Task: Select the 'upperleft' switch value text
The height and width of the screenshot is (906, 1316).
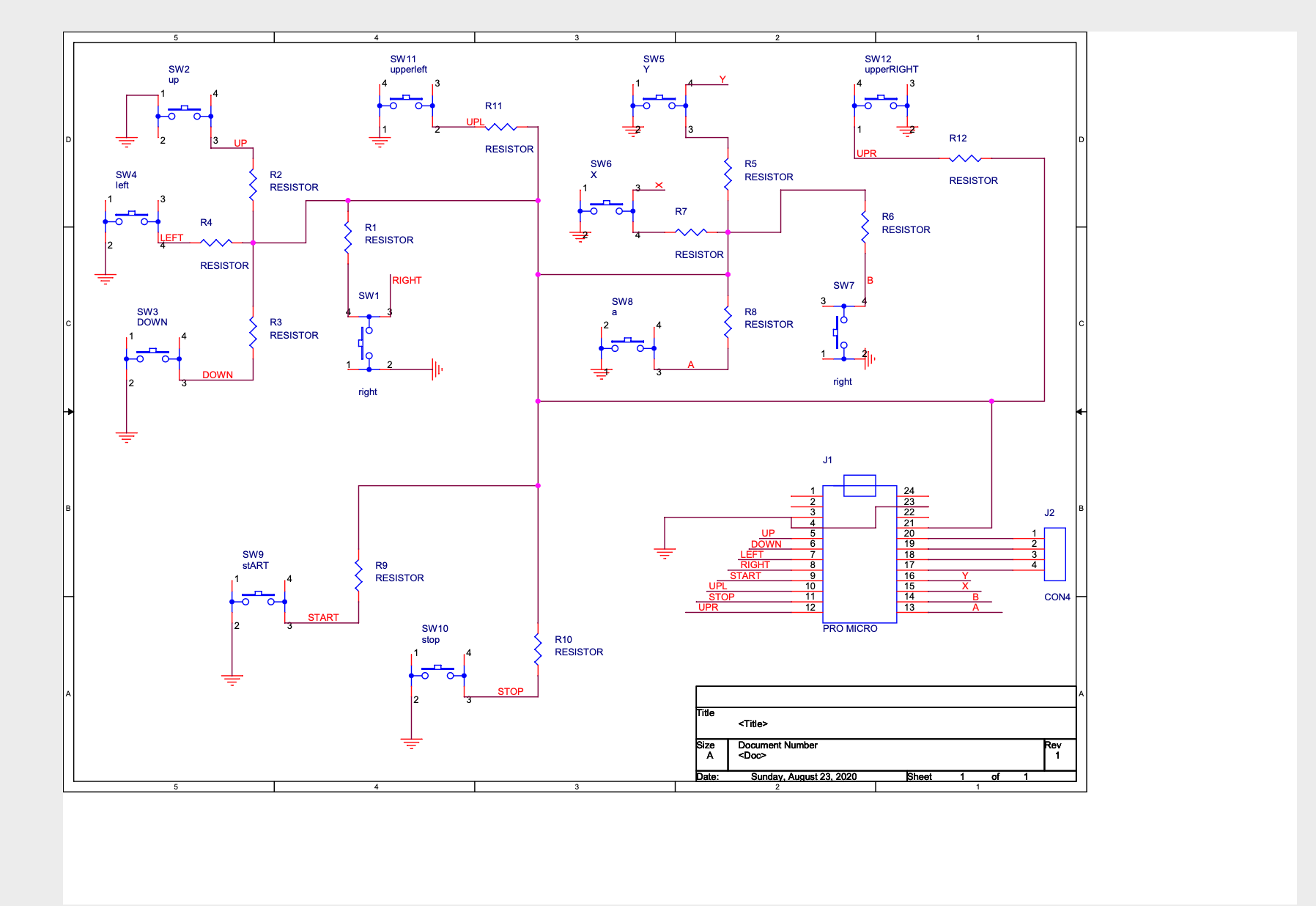Action: coord(408,70)
